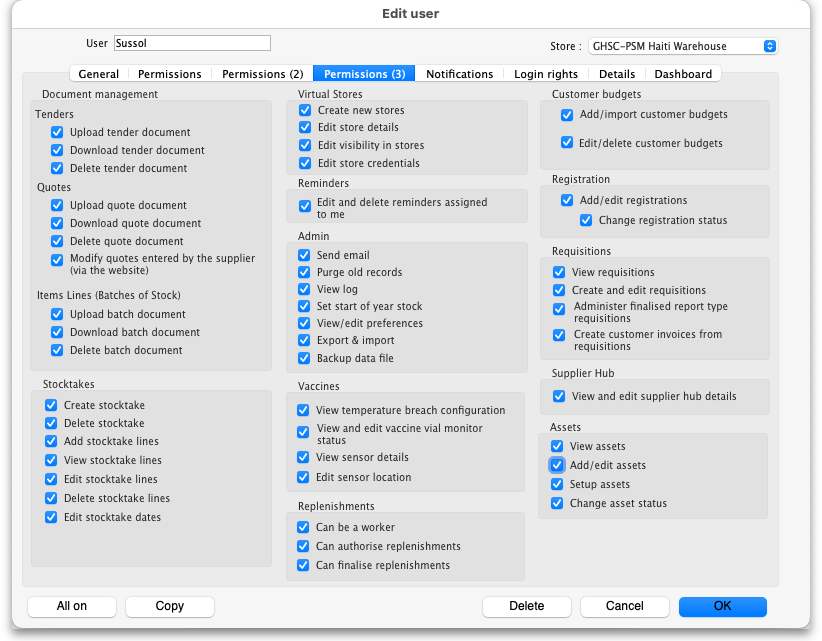Open the Store dropdown menu
This screenshot has width=822, height=641.
[x=683, y=46]
